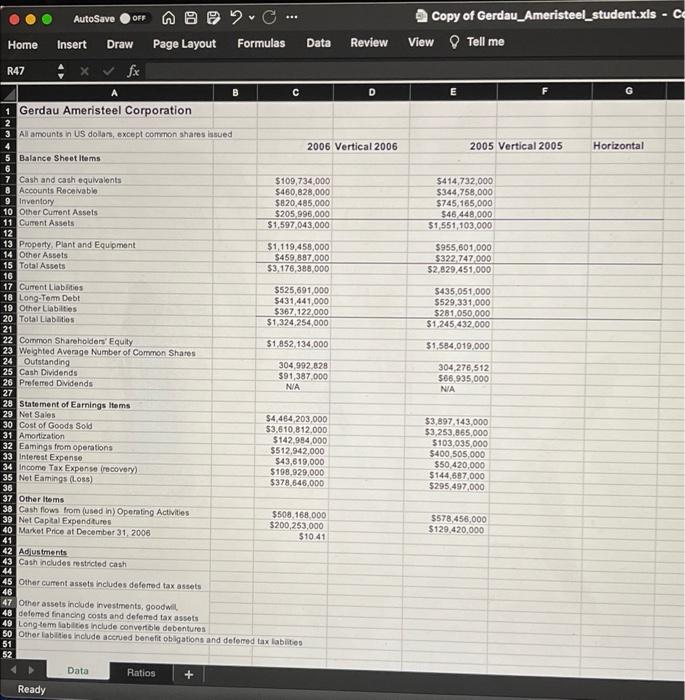Screen dimensions: 685x700
Task: Select row 15 header
Action: [x=8, y=265]
